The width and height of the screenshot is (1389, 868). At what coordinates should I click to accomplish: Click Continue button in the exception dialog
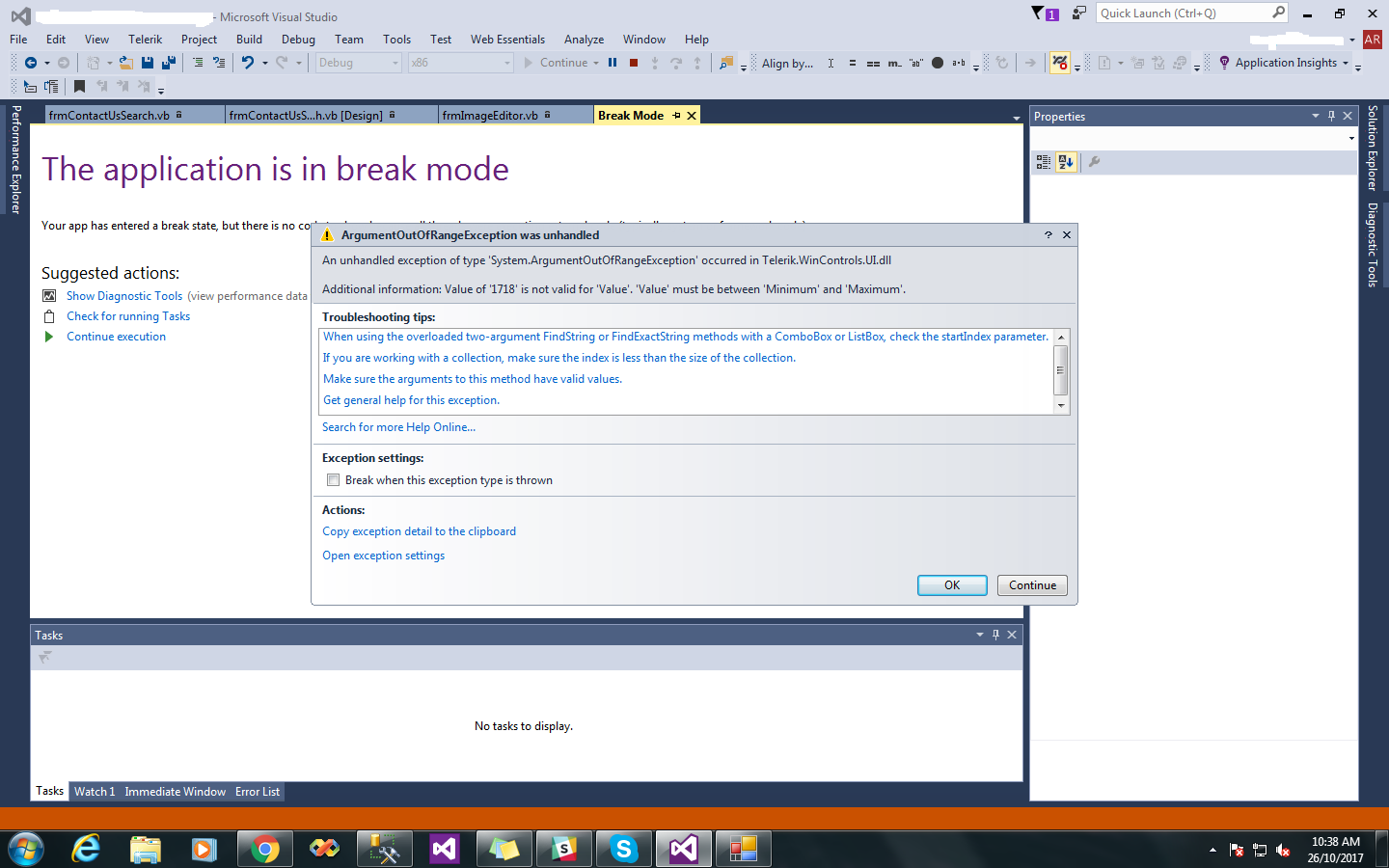coord(1032,585)
